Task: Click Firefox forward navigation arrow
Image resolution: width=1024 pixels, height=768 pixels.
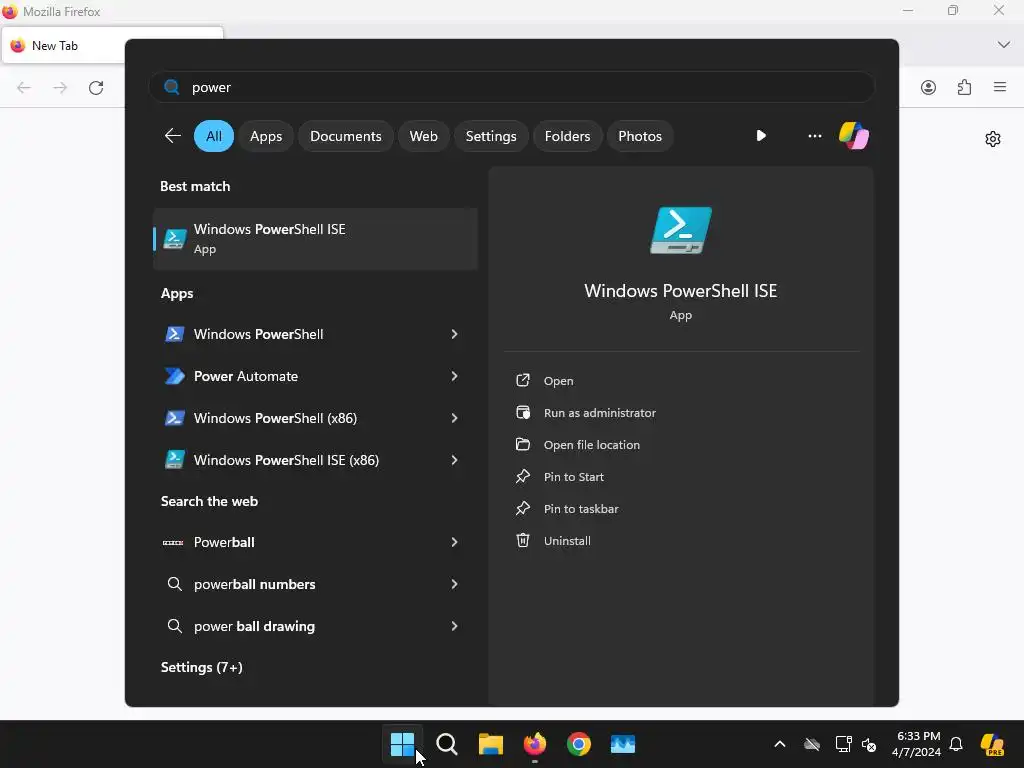Action: (60, 88)
